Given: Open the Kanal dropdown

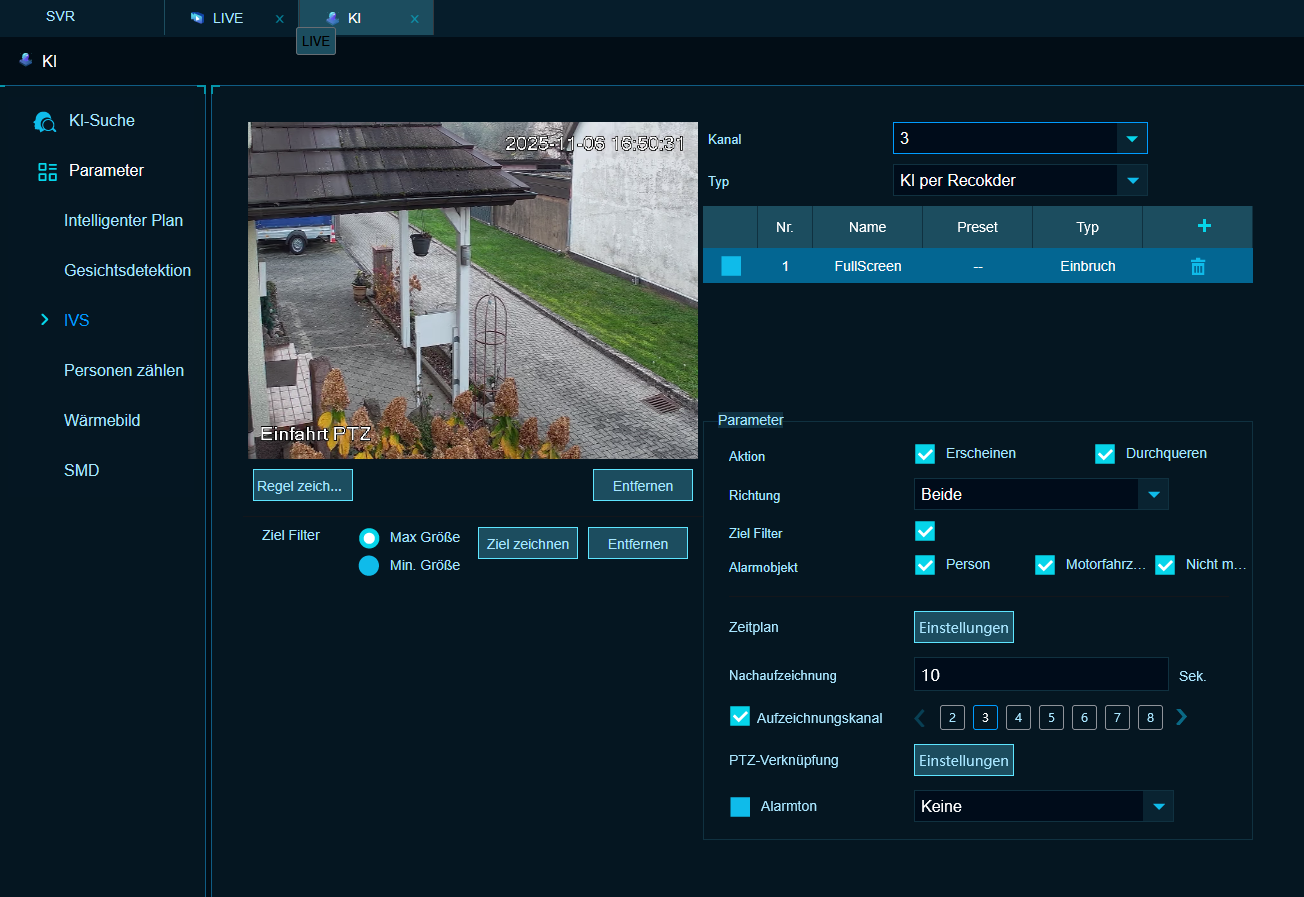Looking at the screenshot, I should coord(1132,138).
